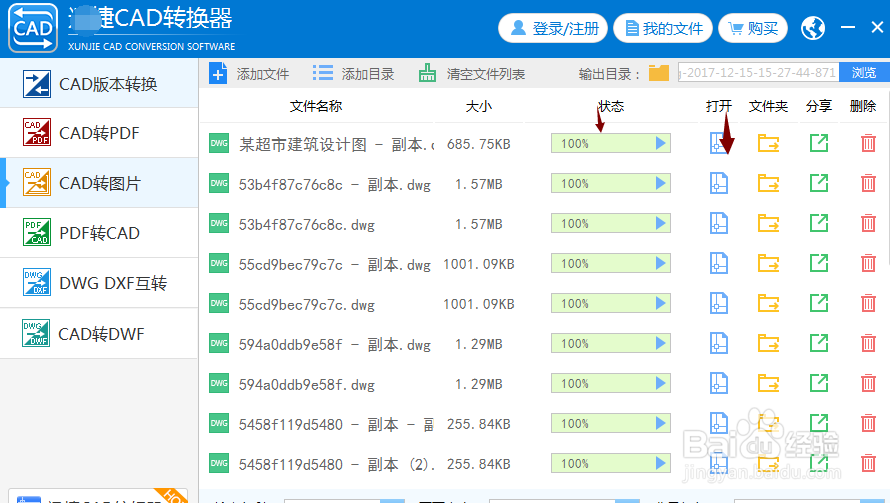Switch to the CAD转DWF tab
890x503 pixels.
99,333
